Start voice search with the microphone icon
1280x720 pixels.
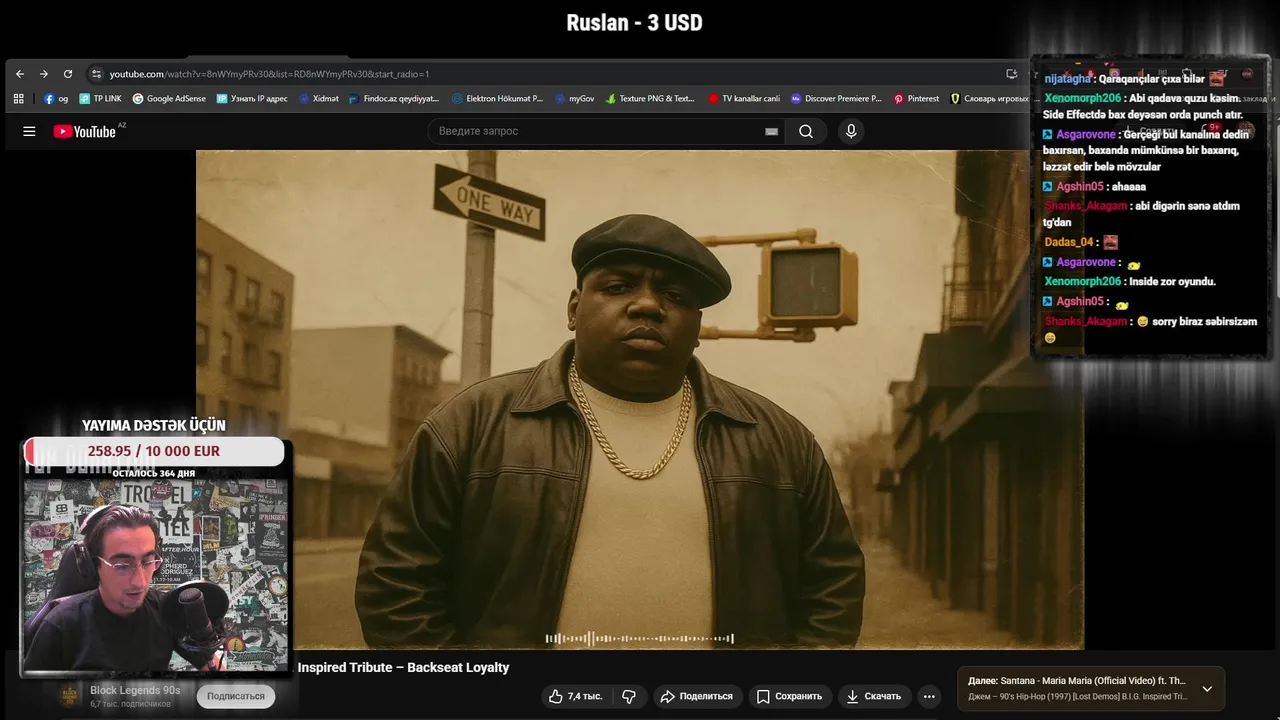[x=851, y=131]
